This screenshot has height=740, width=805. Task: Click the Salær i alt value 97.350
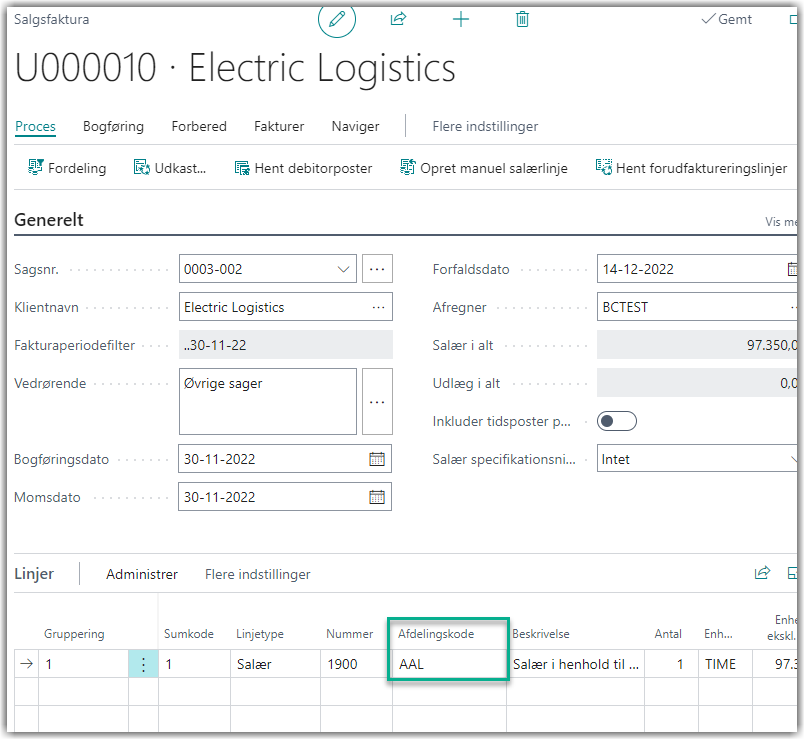tap(697, 345)
